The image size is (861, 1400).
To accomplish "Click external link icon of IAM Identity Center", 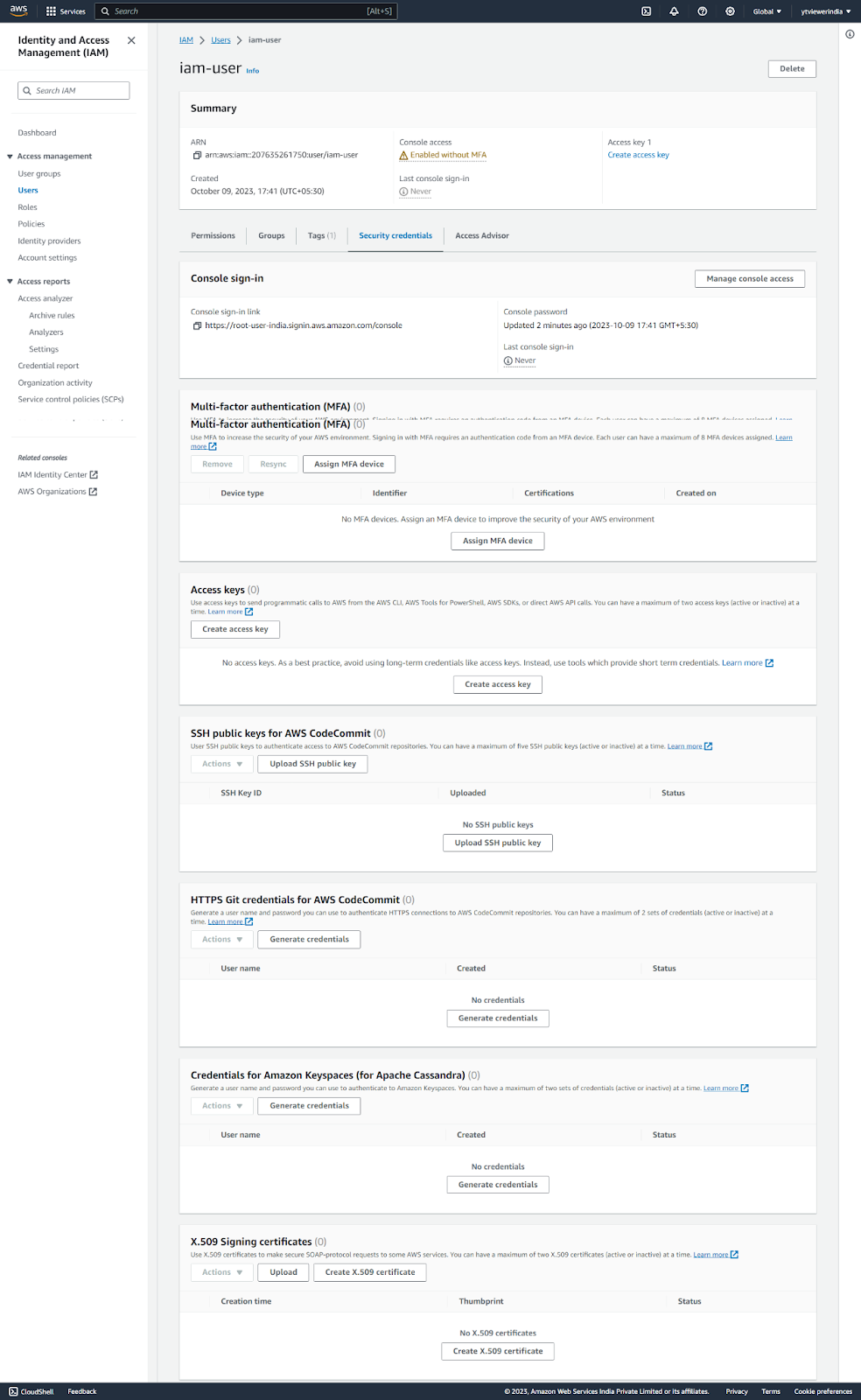I will click(94, 474).
